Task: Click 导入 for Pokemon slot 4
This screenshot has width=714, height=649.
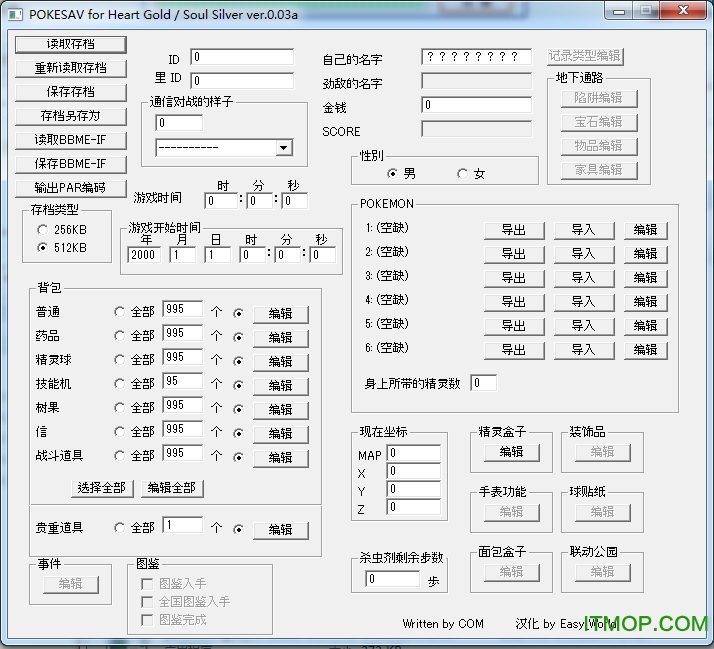Action: pyautogui.click(x=584, y=302)
